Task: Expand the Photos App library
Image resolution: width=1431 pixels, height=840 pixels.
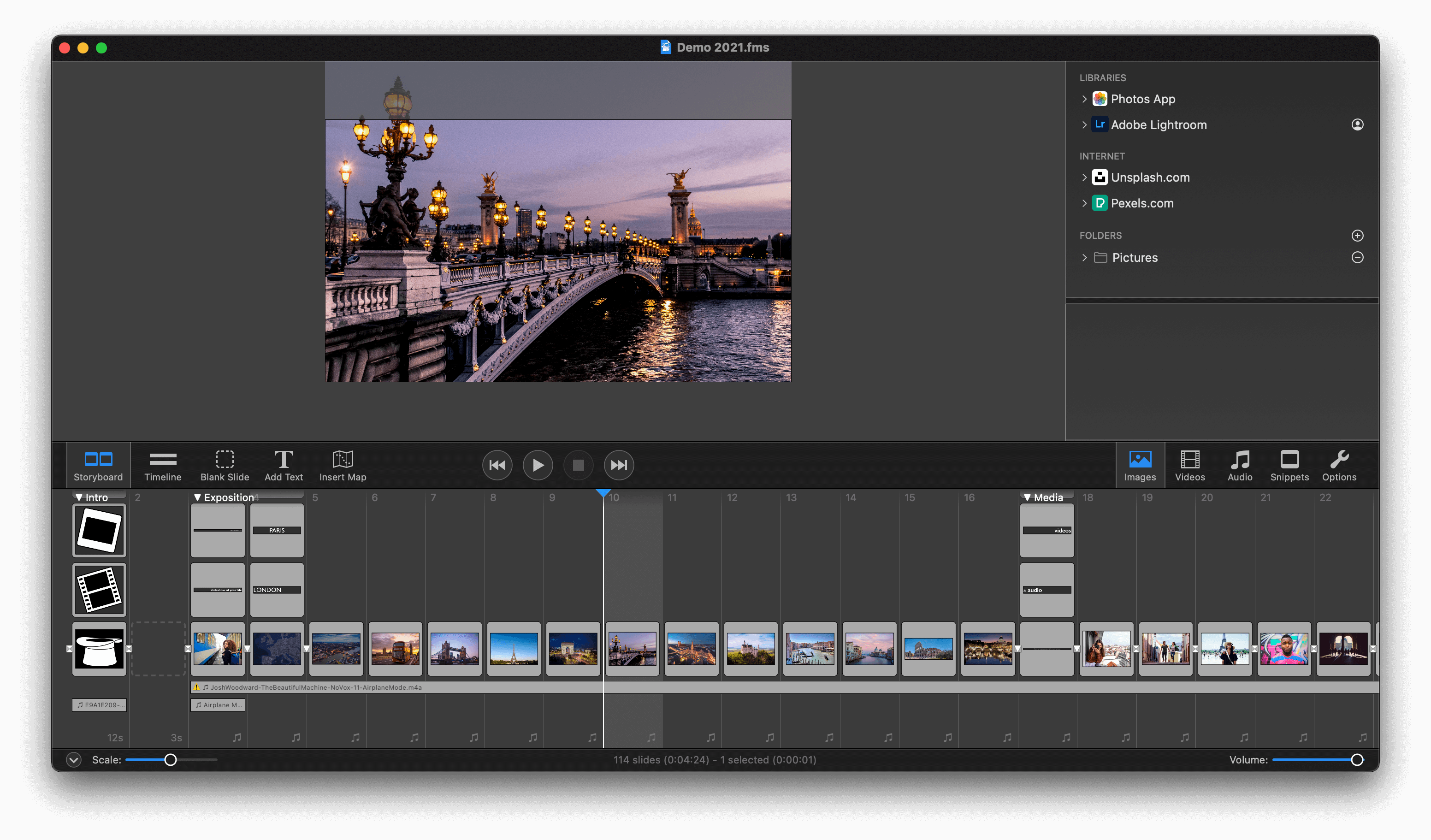Action: pos(1085,99)
